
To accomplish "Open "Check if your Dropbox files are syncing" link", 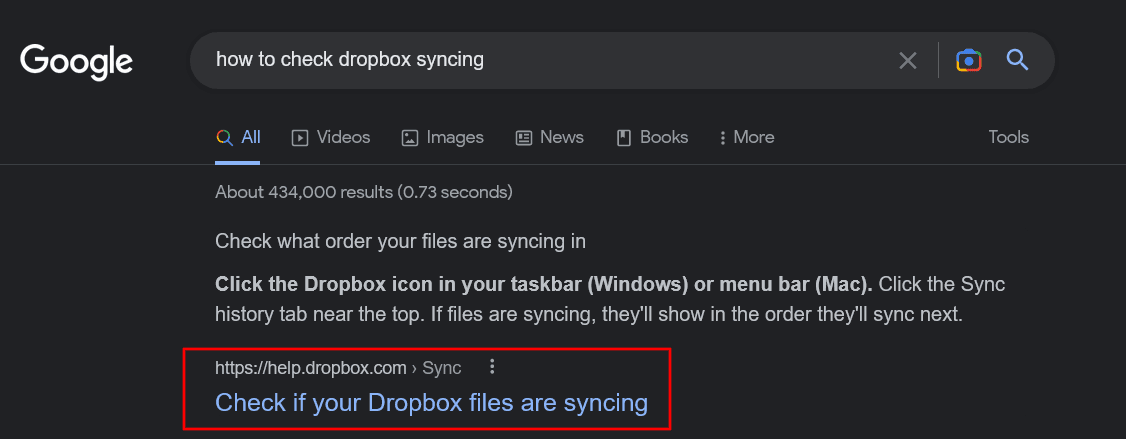I will 431,403.
